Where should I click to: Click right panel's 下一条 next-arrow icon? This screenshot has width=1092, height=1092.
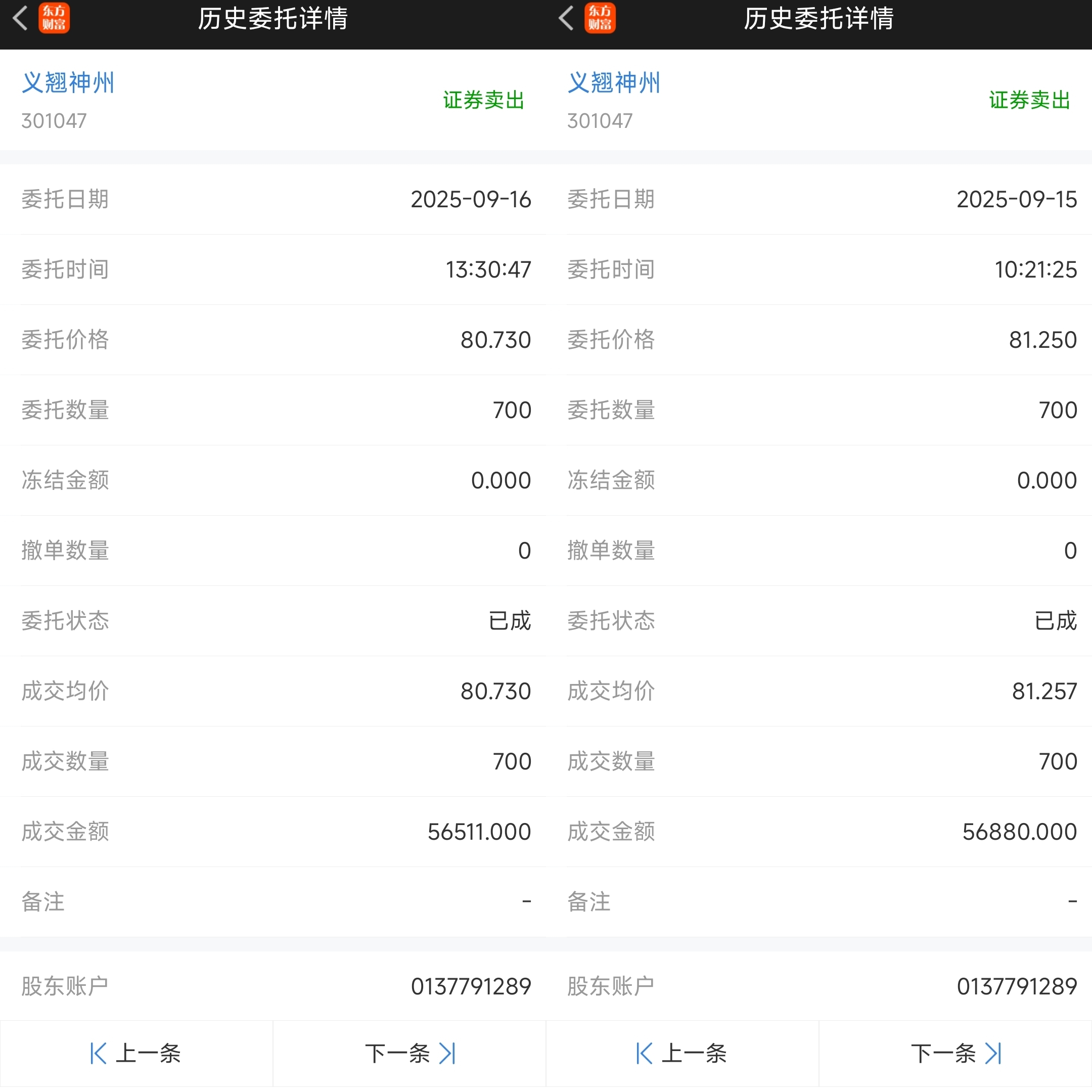[x=993, y=1053]
